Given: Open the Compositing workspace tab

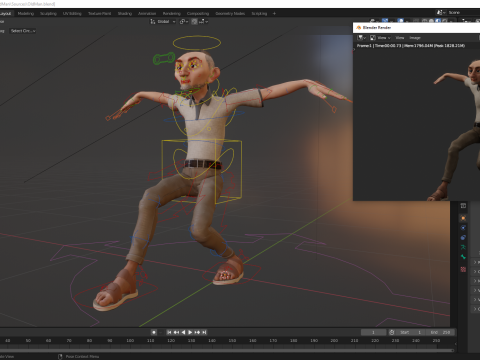Looking at the screenshot, I should pyautogui.click(x=198, y=14).
